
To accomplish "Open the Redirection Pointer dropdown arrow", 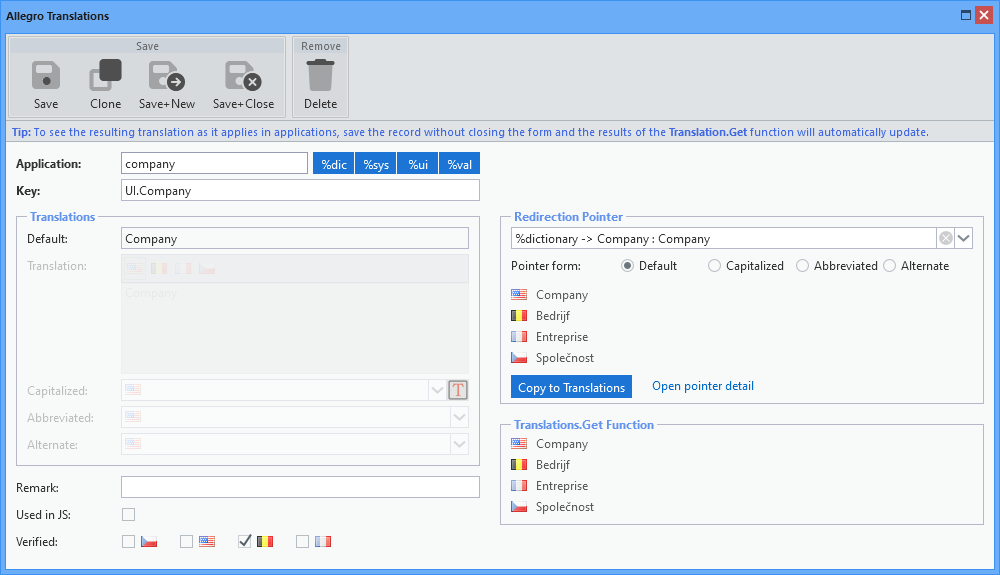I will (964, 238).
